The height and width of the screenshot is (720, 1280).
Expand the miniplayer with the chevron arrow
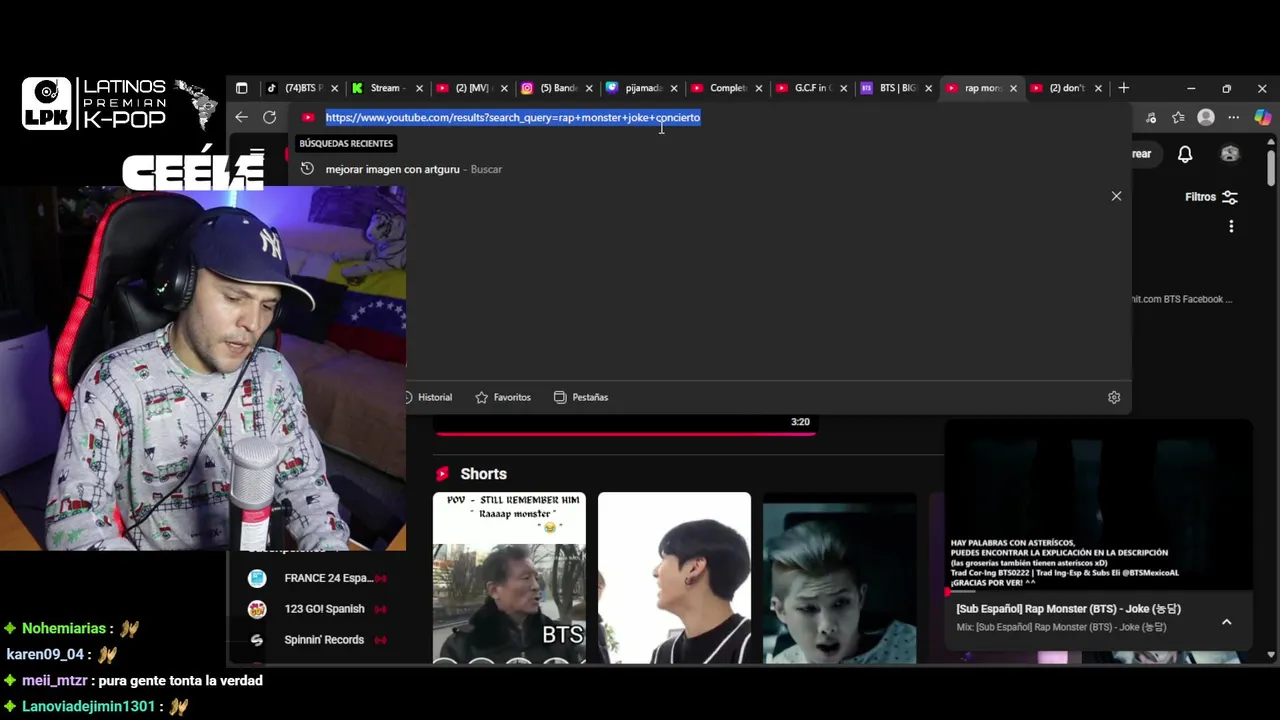pos(1226,621)
